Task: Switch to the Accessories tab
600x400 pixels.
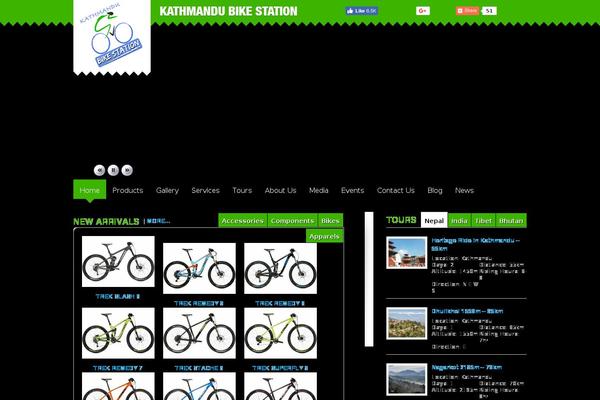Action: (243, 220)
